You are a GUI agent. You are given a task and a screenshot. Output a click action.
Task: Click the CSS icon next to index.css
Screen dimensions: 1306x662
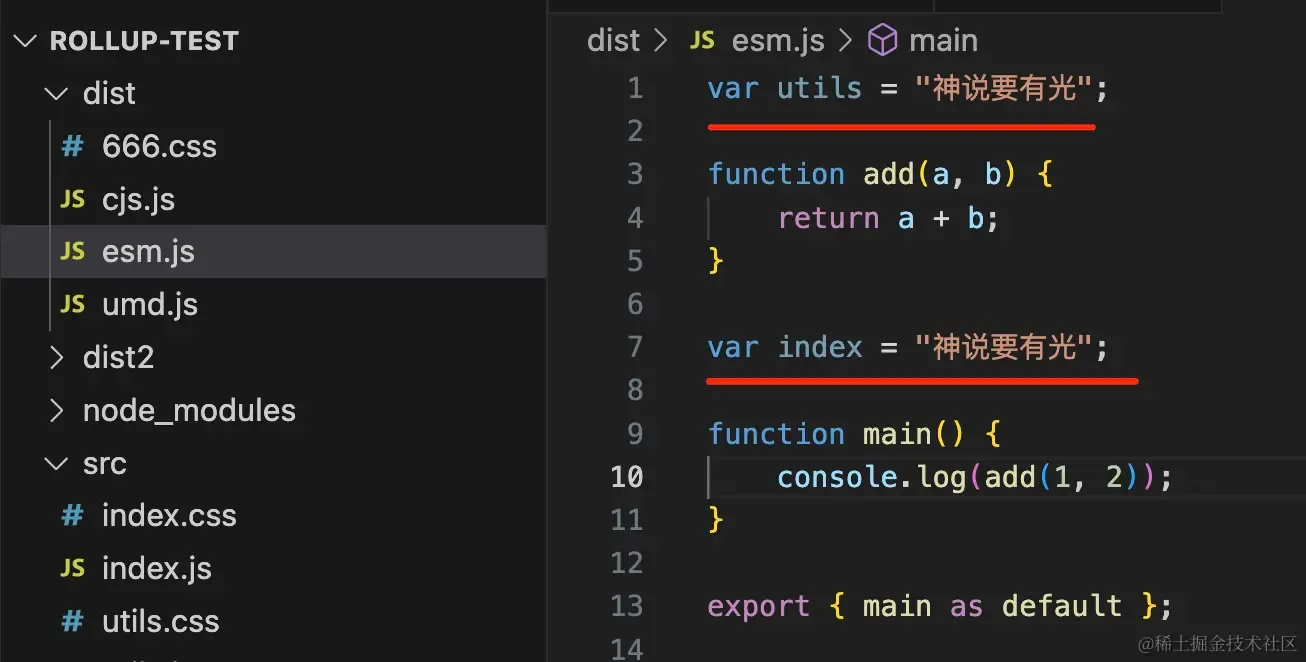72,516
